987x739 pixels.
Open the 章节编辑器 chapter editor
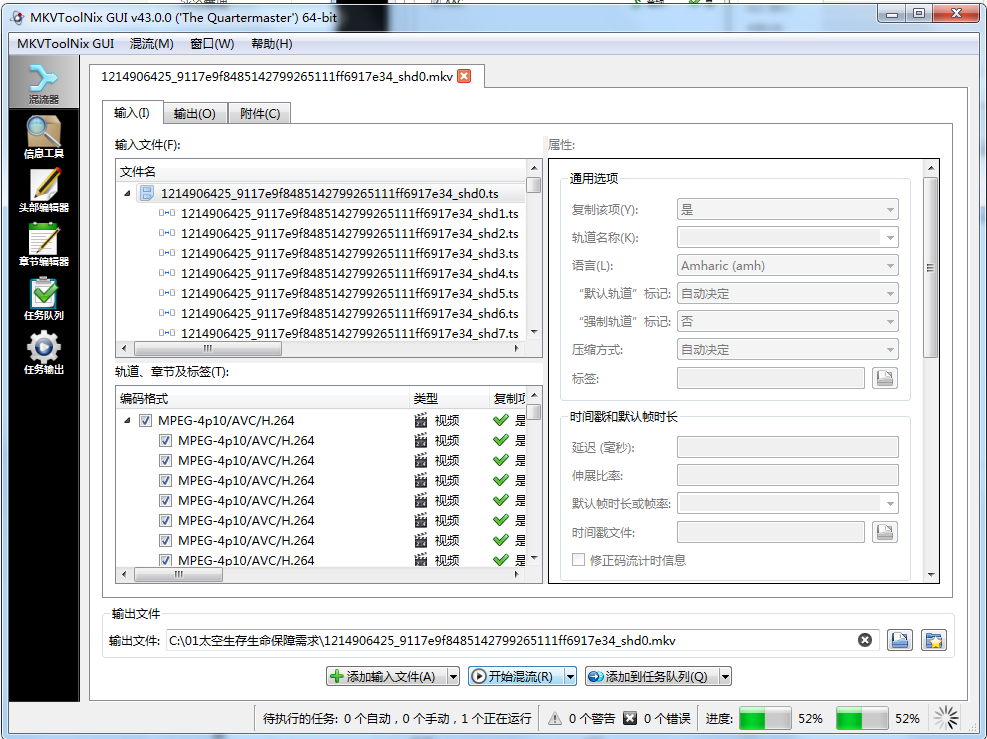coord(43,245)
